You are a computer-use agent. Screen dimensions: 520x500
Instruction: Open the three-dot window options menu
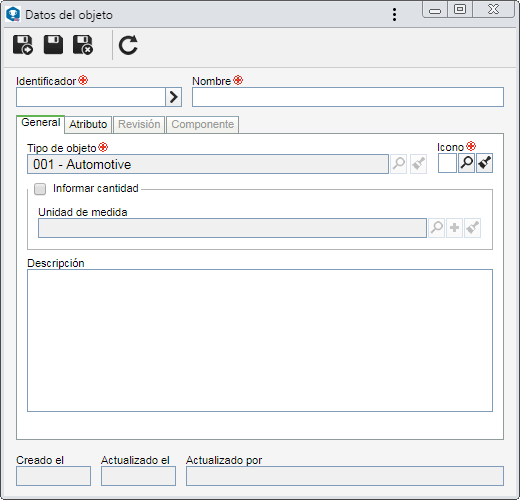[394, 15]
